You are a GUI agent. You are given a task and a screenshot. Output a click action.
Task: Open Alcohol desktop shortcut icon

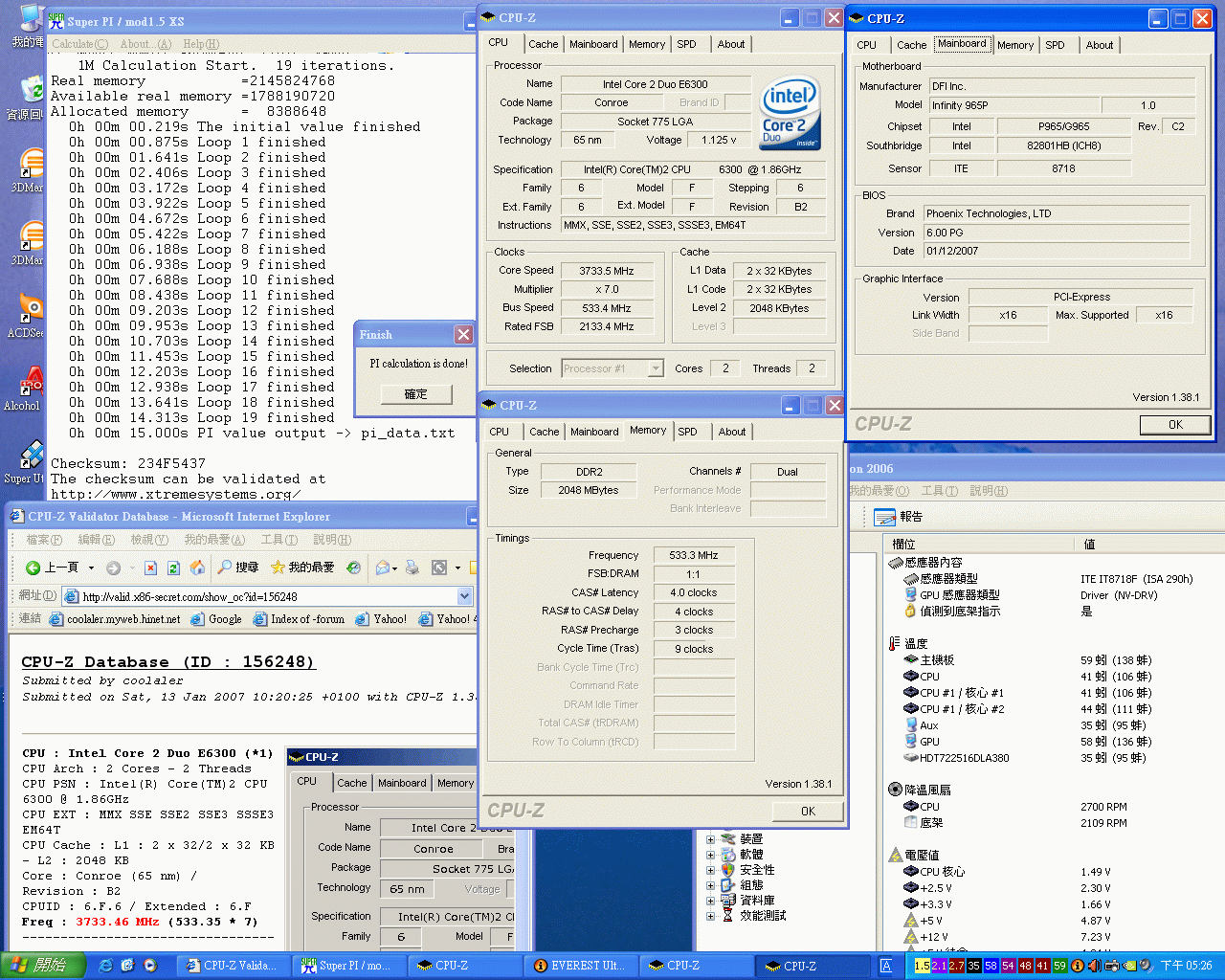click(31, 381)
